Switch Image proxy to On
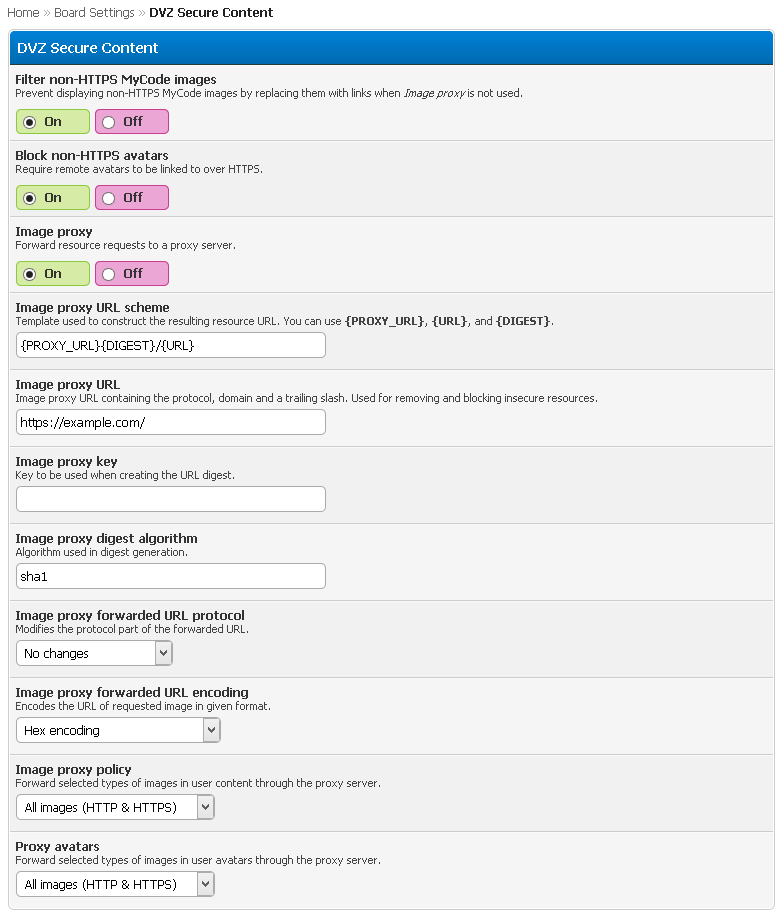This screenshot has width=780, height=916. (x=30, y=274)
